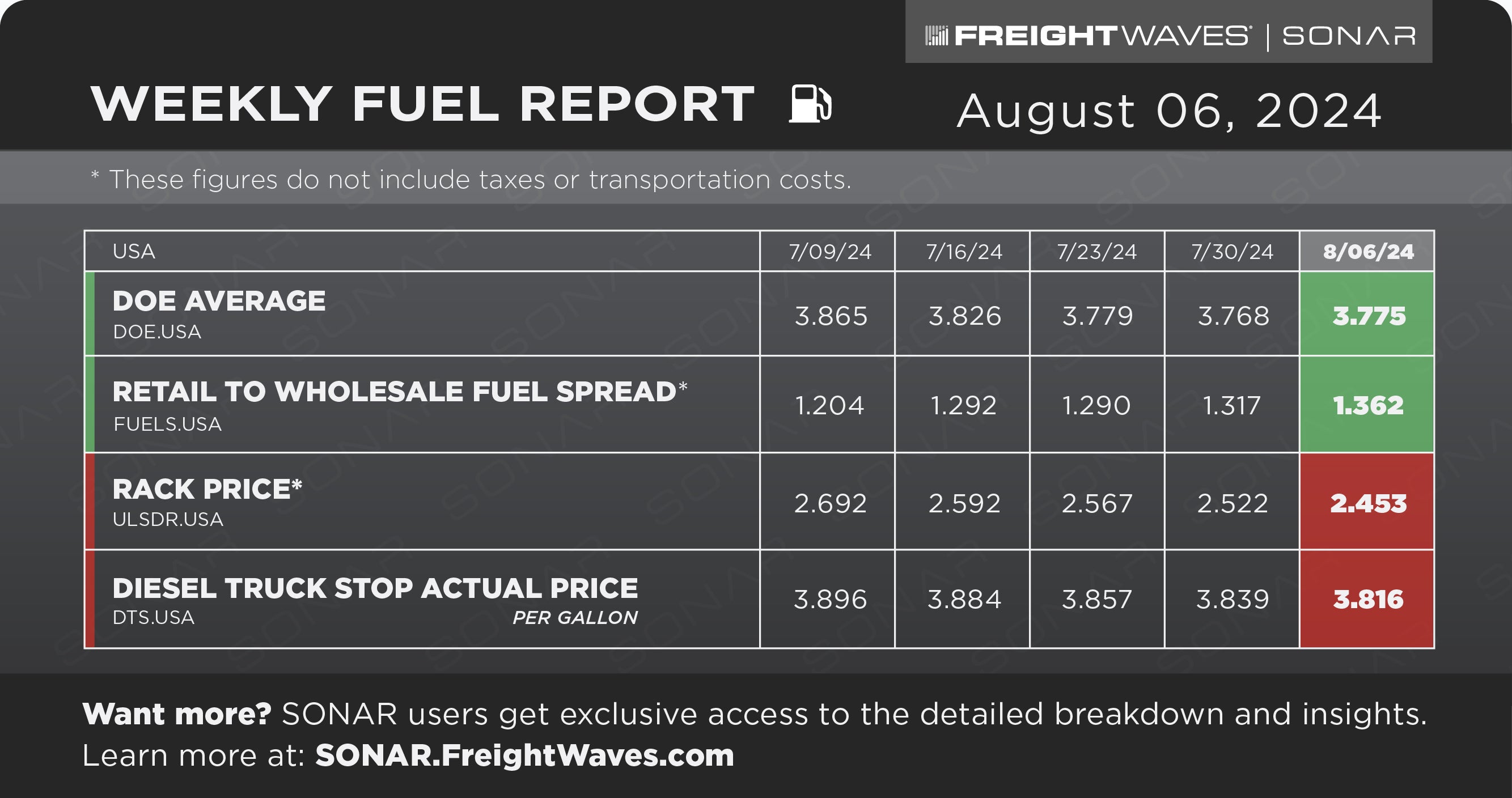Click the FreightWaves barcode logo icon
Image resolution: width=1512 pixels, height=798 pixels.
pos(936,36)
